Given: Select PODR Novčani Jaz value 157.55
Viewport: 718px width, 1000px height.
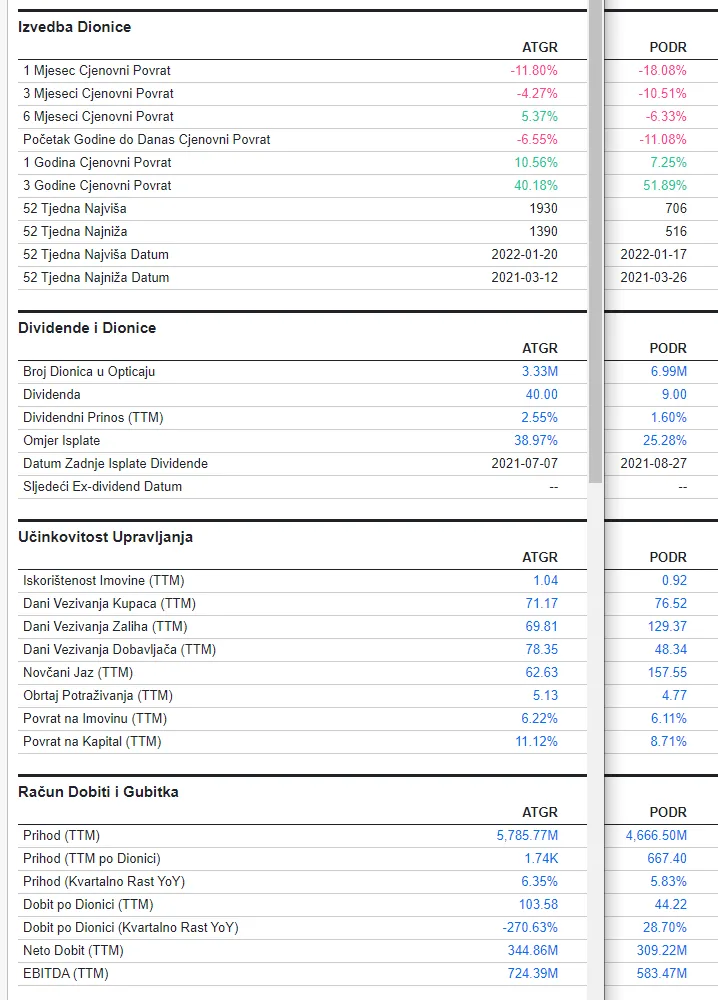Looking at the screenshot, I should (x=666, y=673).
